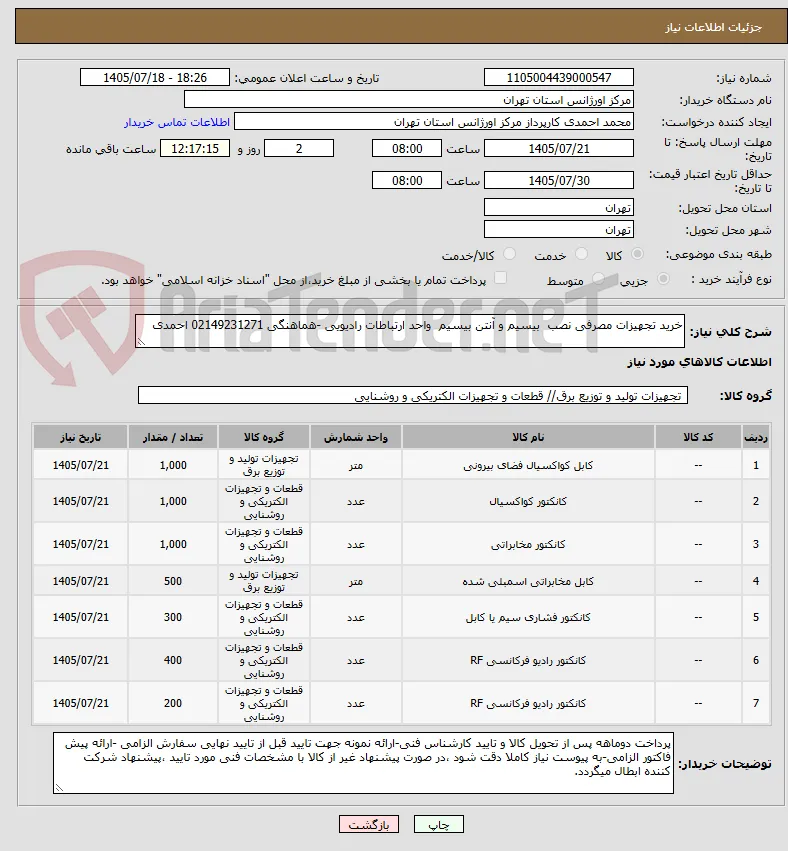Image resolution: width=788 pixels, height=851 pixels.
Task: Click quantity 200 in row 7
Action: tap(173, 703)
